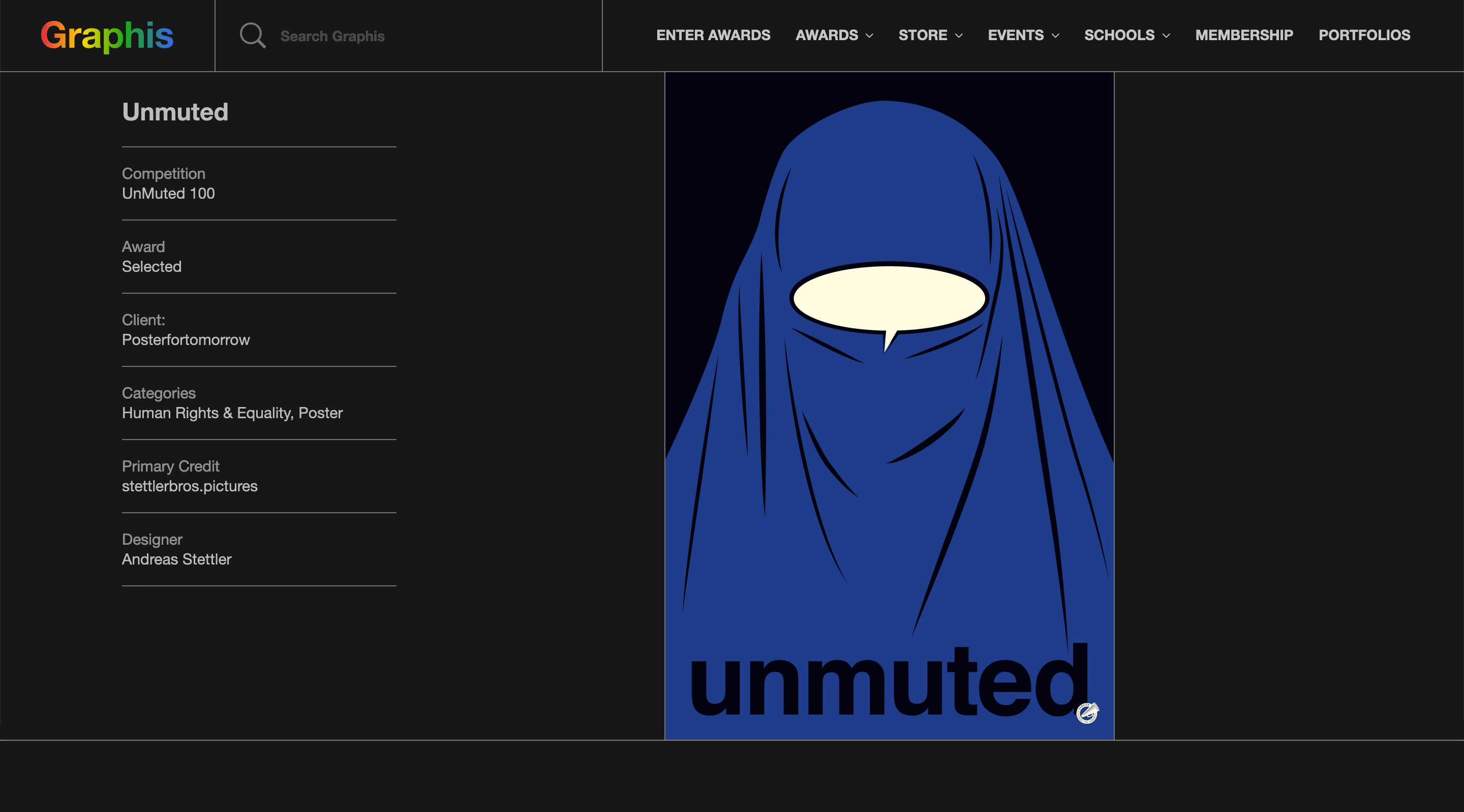Expand the Events dropdown chevron
The width and height of the screenshot is (1464, 812).
[1055, 36]
